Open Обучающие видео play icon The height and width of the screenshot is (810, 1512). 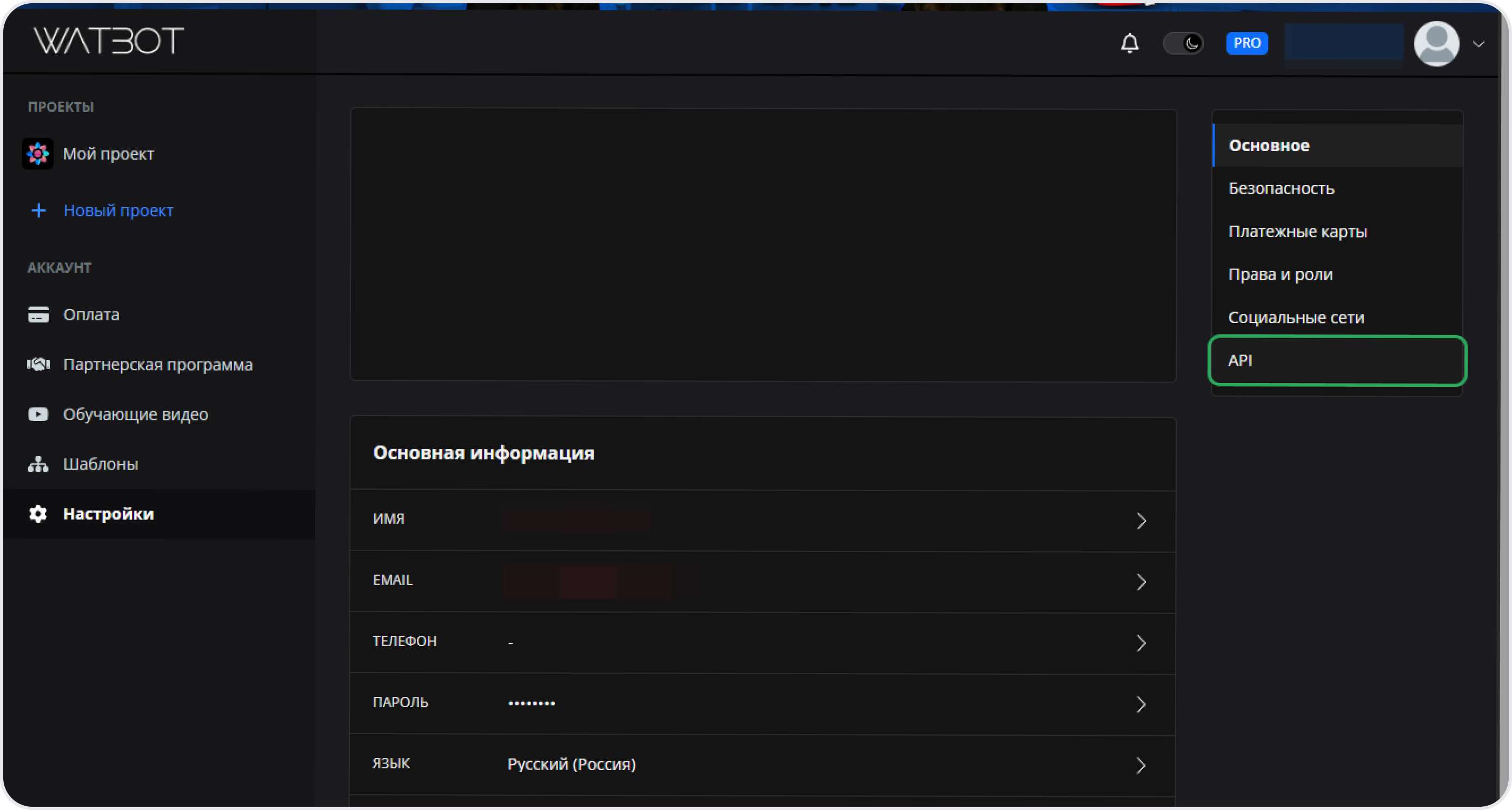pyautogui.click(x=39, y=414)
